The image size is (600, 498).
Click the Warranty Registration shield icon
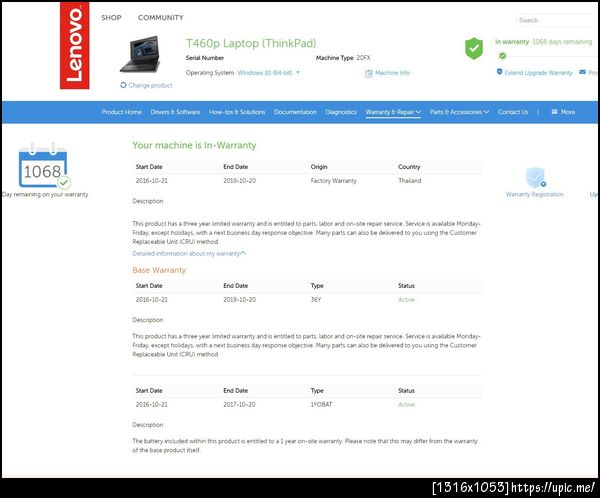click(535, 177)
